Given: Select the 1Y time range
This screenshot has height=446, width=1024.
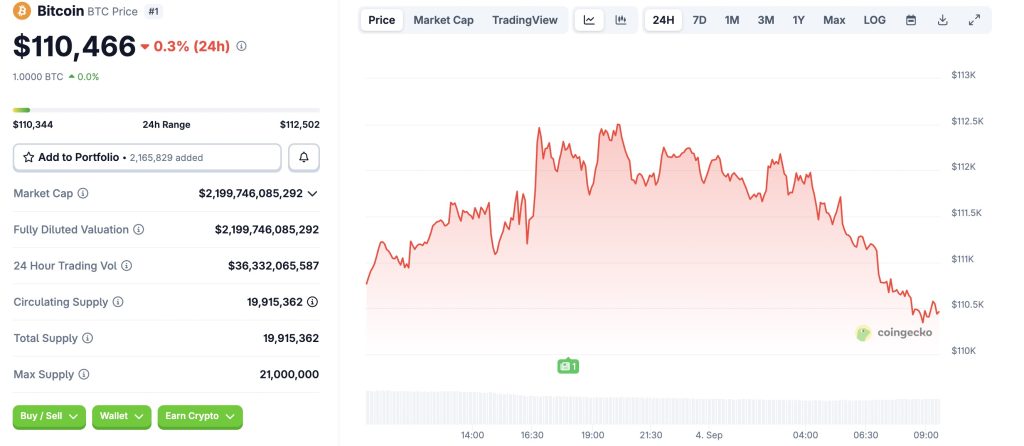Looking at the screenshot, I should [x=798, y=20].
